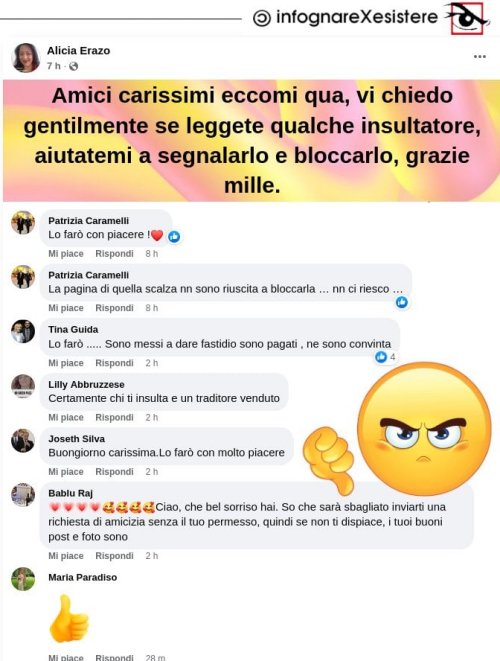The image size is (500, 661).
Task: Reply to Joseth Silva's comment via Rispondi
Action: 114,472
